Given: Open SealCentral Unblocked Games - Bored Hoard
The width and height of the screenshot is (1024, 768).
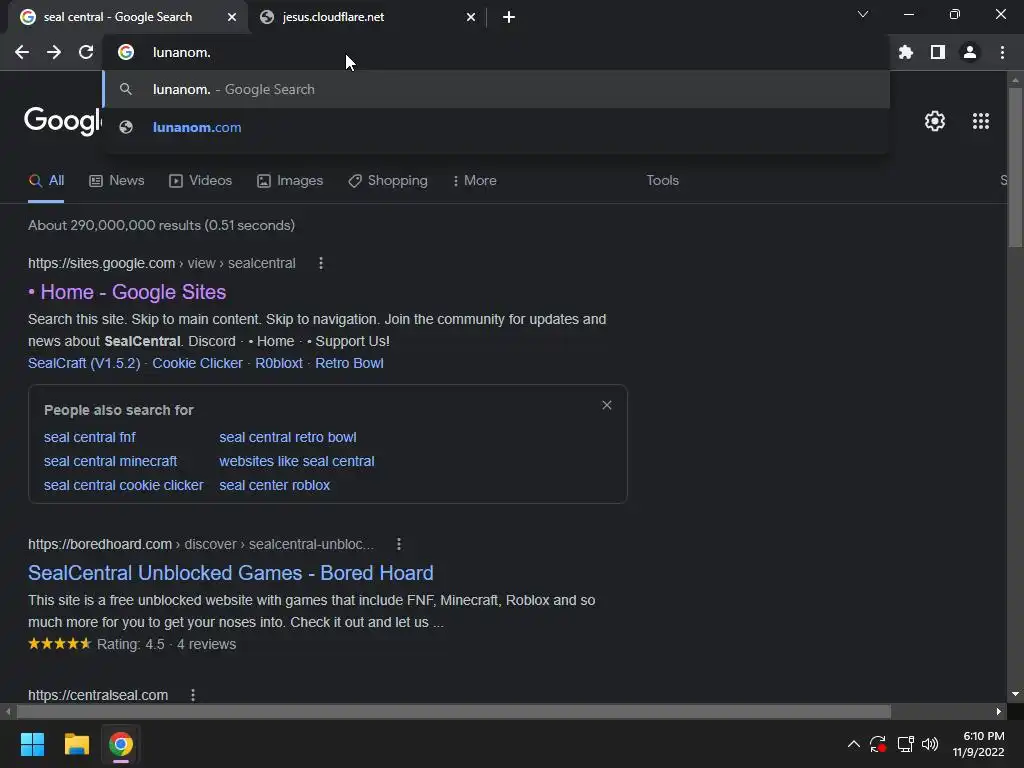Looking at the screenshot, I should point(231,573).
